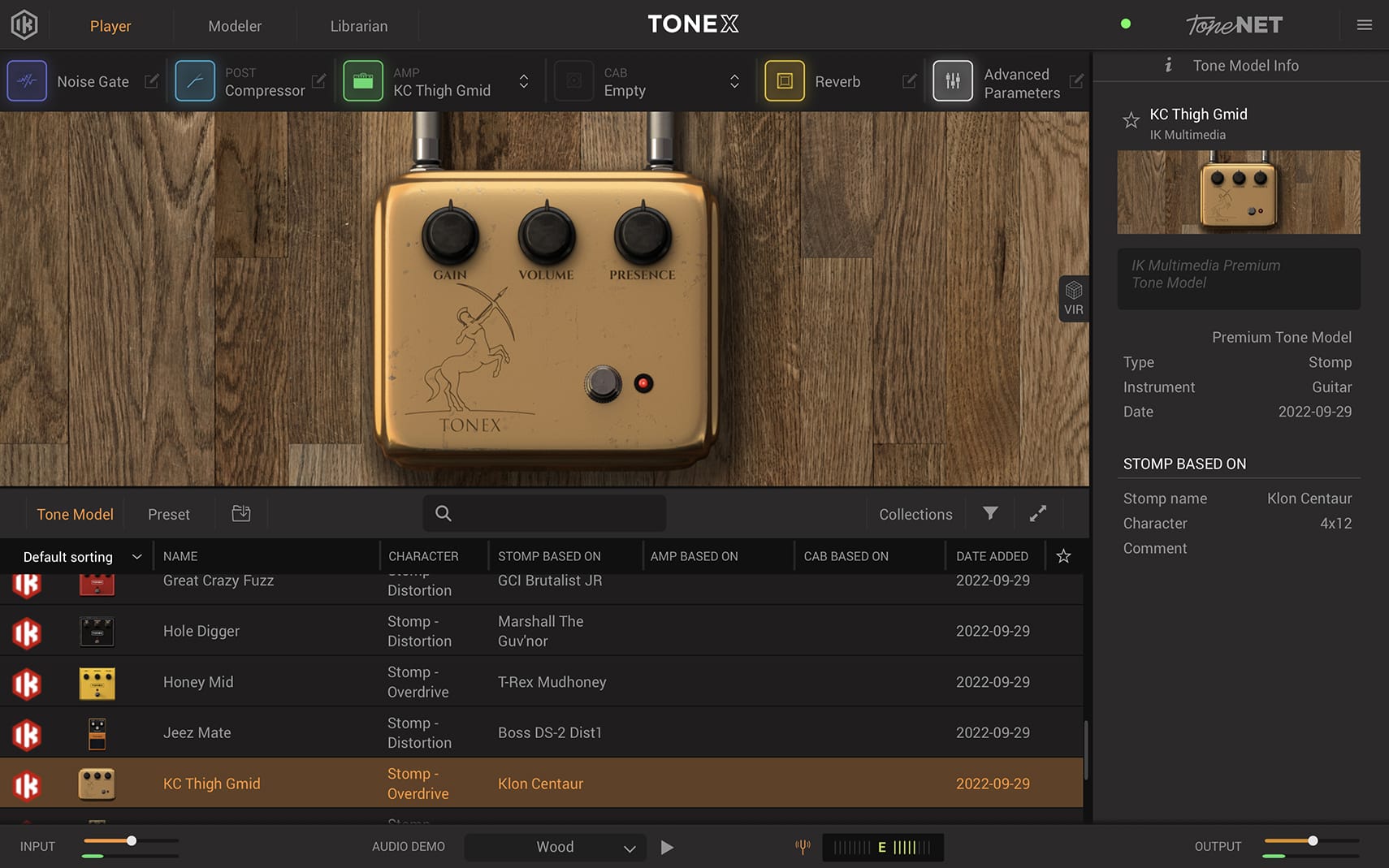Screen dimensions: 1389x868
Task: Open Advanced Parameters panel
Action: point(953,80)
